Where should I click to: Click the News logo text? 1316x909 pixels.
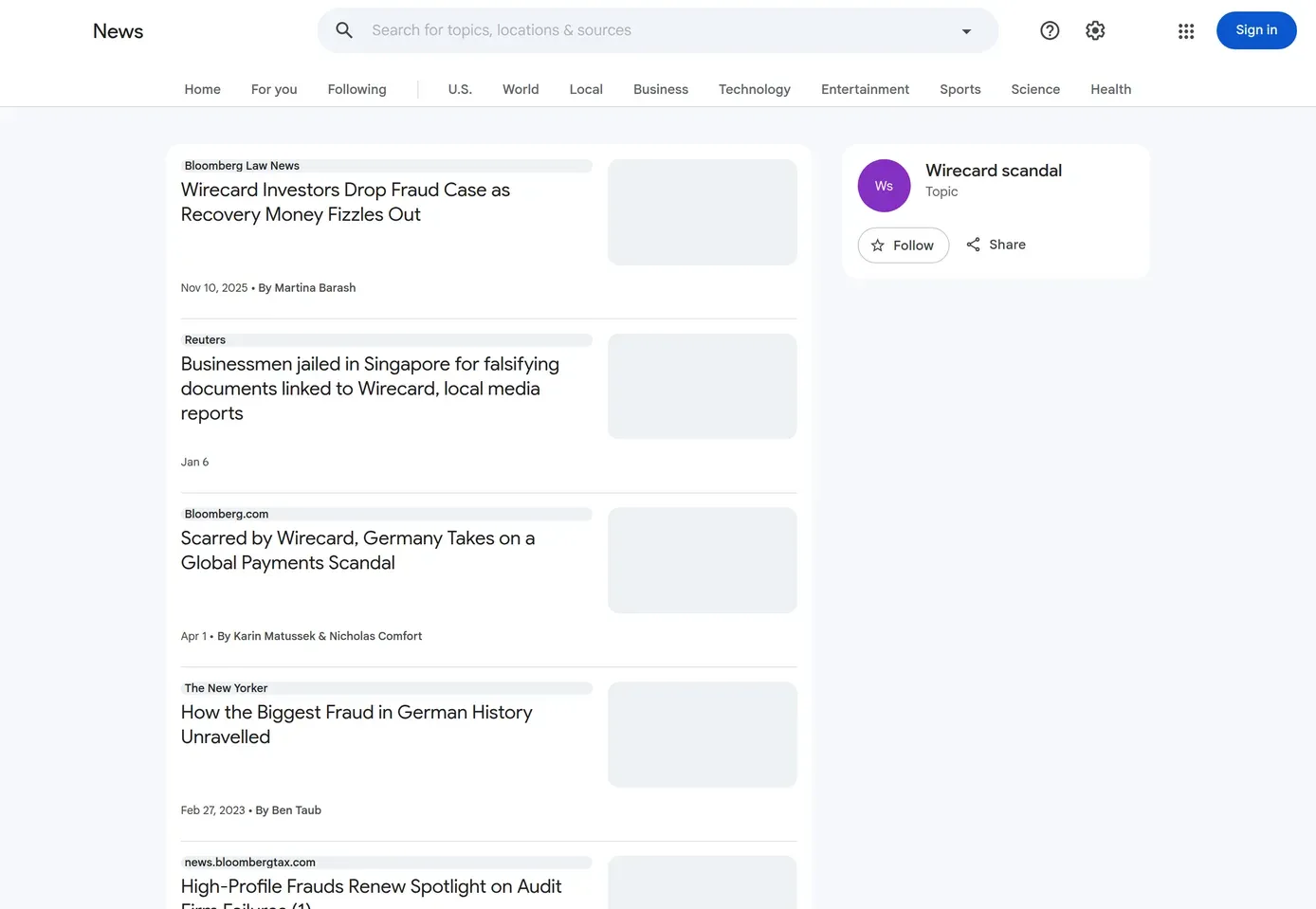click(118, 31)
